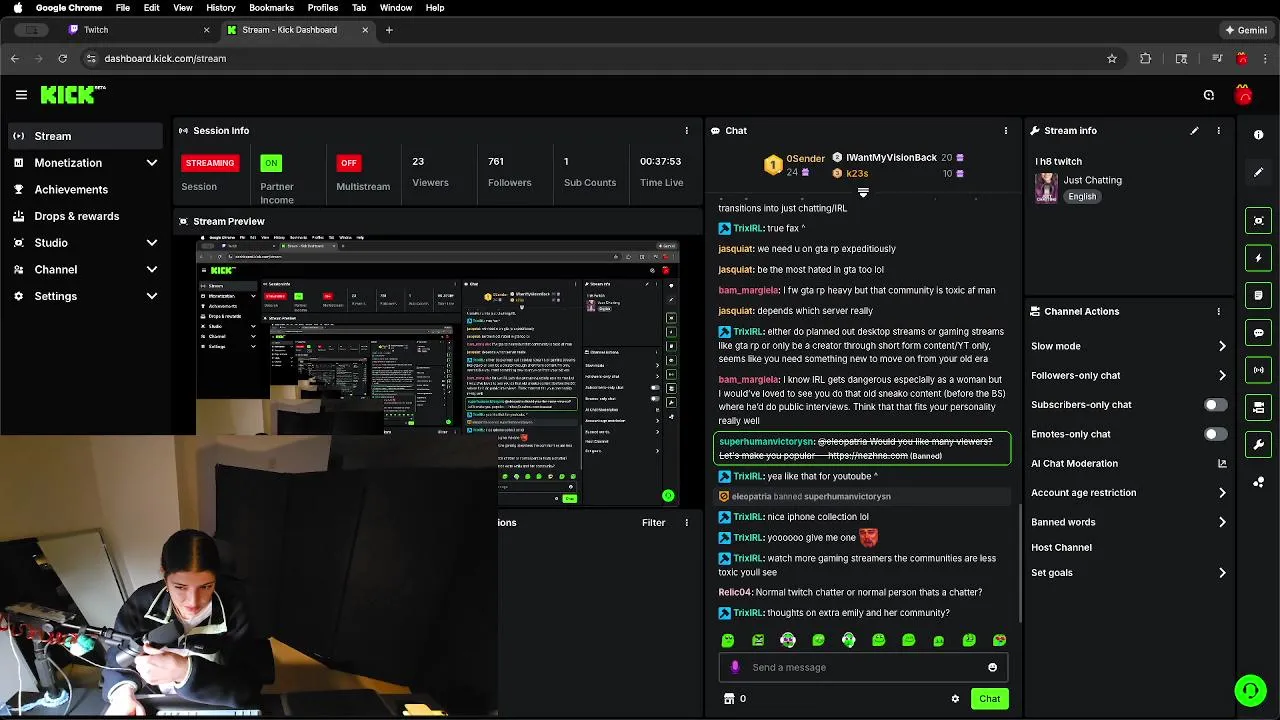The height and width of the screenshot is (720, 1280).
Task: Open chat settings gear icon
Action: [955, 699]
